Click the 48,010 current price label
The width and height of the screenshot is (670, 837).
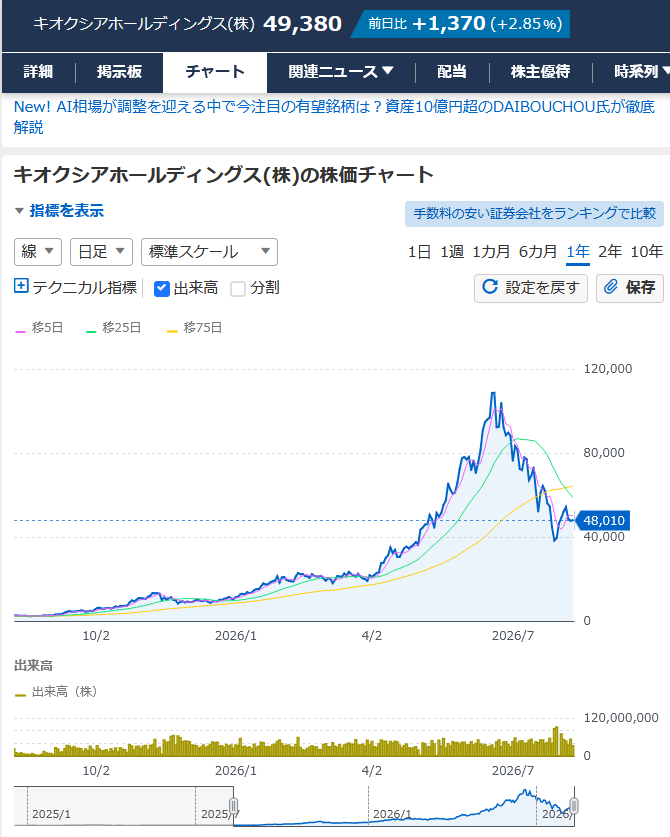(x=603, y=520)
